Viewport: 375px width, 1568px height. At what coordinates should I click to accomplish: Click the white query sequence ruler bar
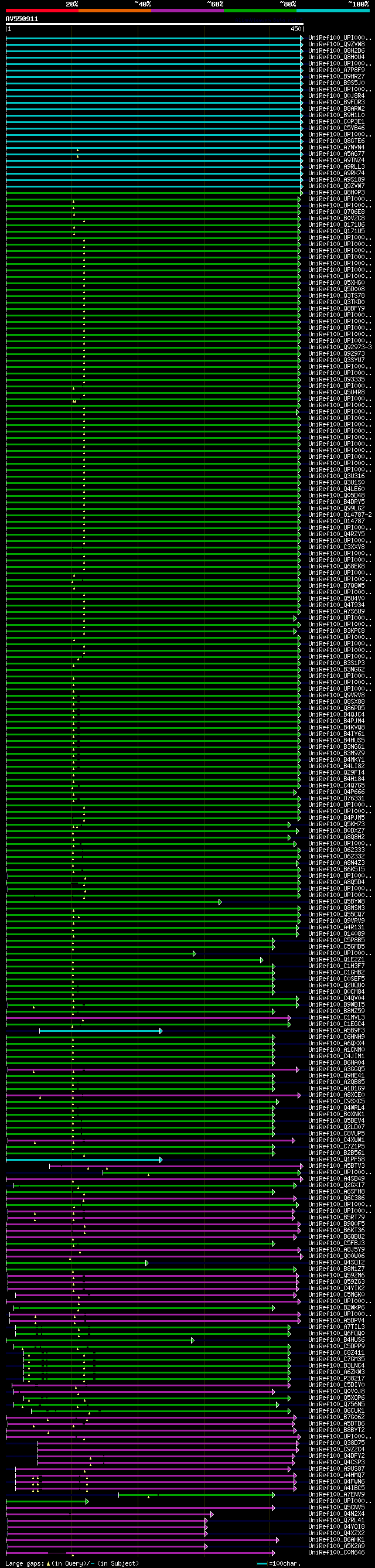pyautogui.click(x=155, y=25)
